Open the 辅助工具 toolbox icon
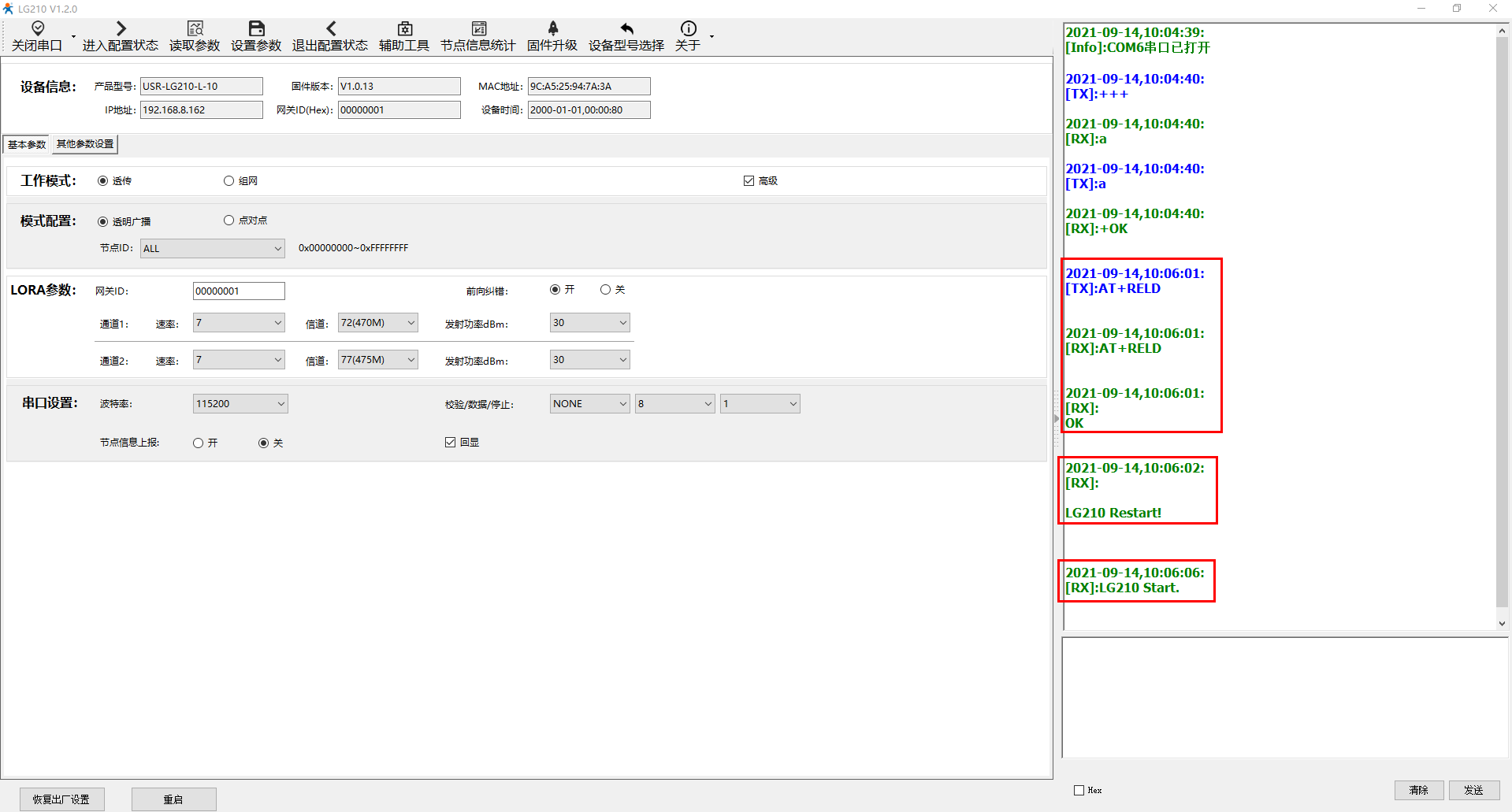 [404, 29]
